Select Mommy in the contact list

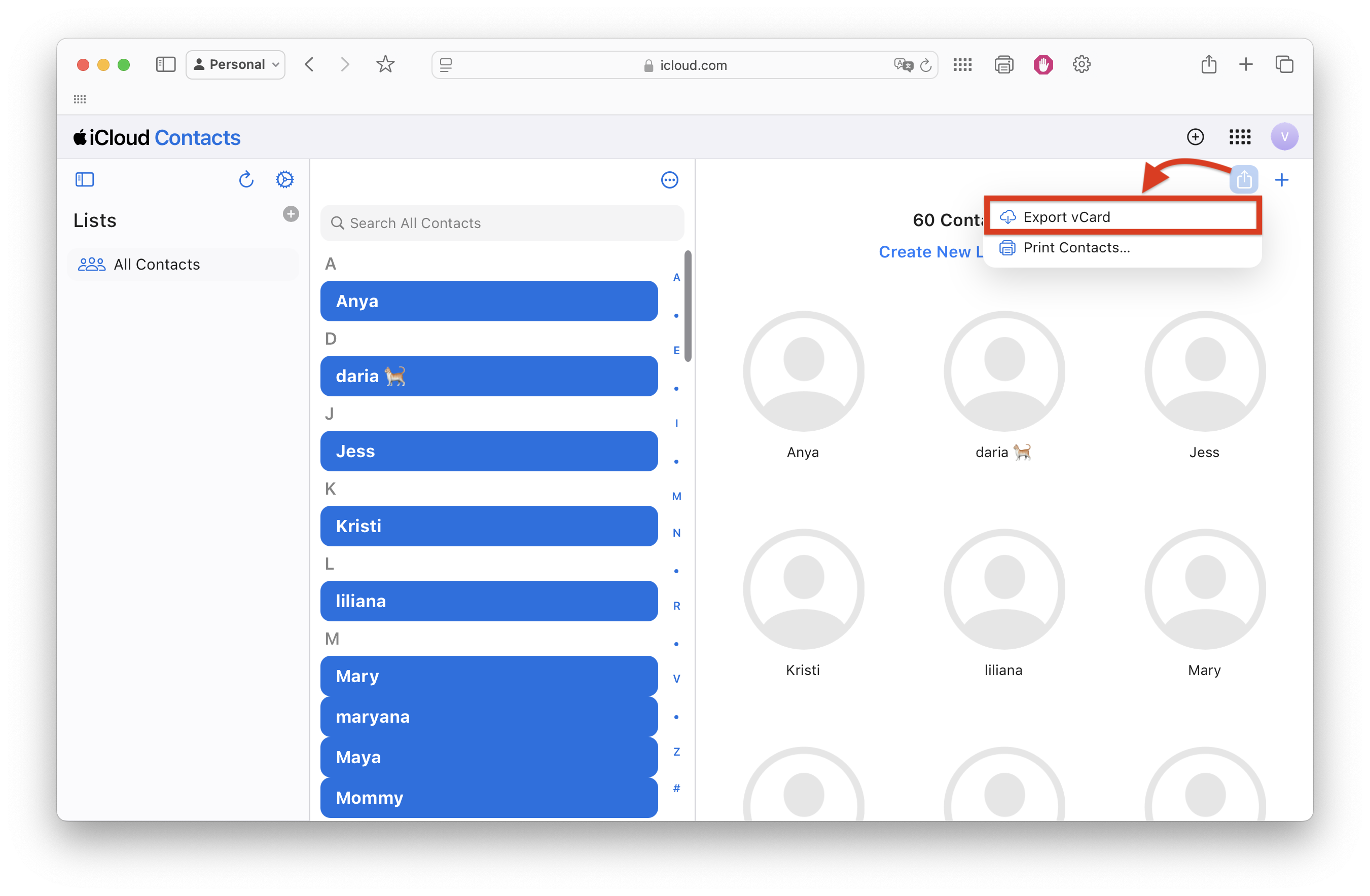[489, 798]
